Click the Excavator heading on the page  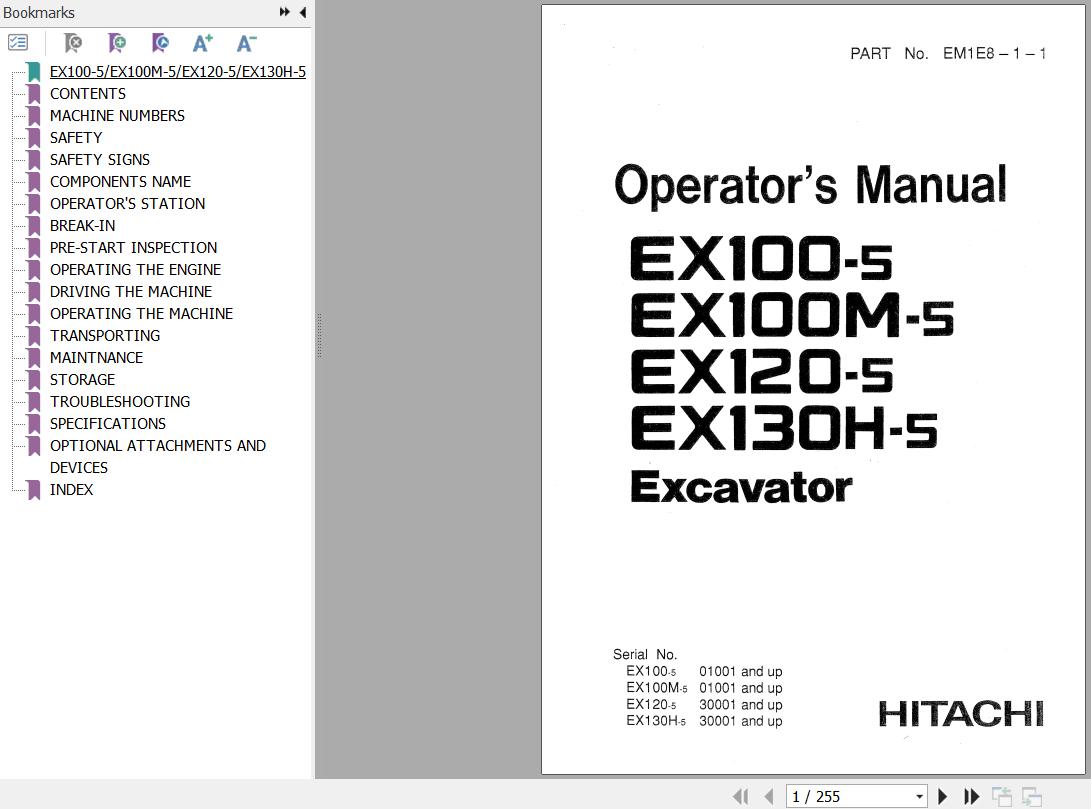pyautogui.click(x=741, y=486)
